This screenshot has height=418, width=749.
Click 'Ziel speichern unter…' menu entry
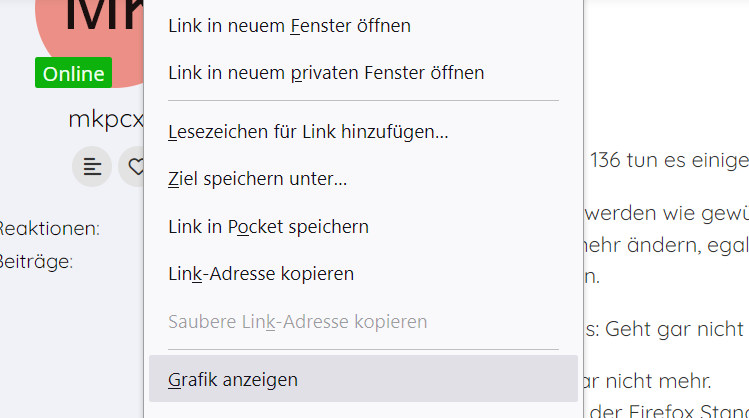[x=258, y=179]
